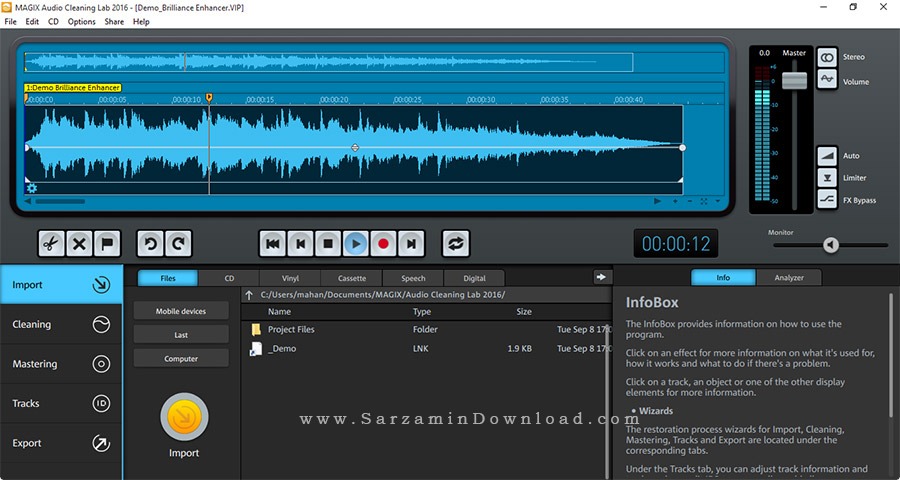Switch to the Files tab
Image resolution: width=900 pixels, height=480 pixels.
[168, 278]
